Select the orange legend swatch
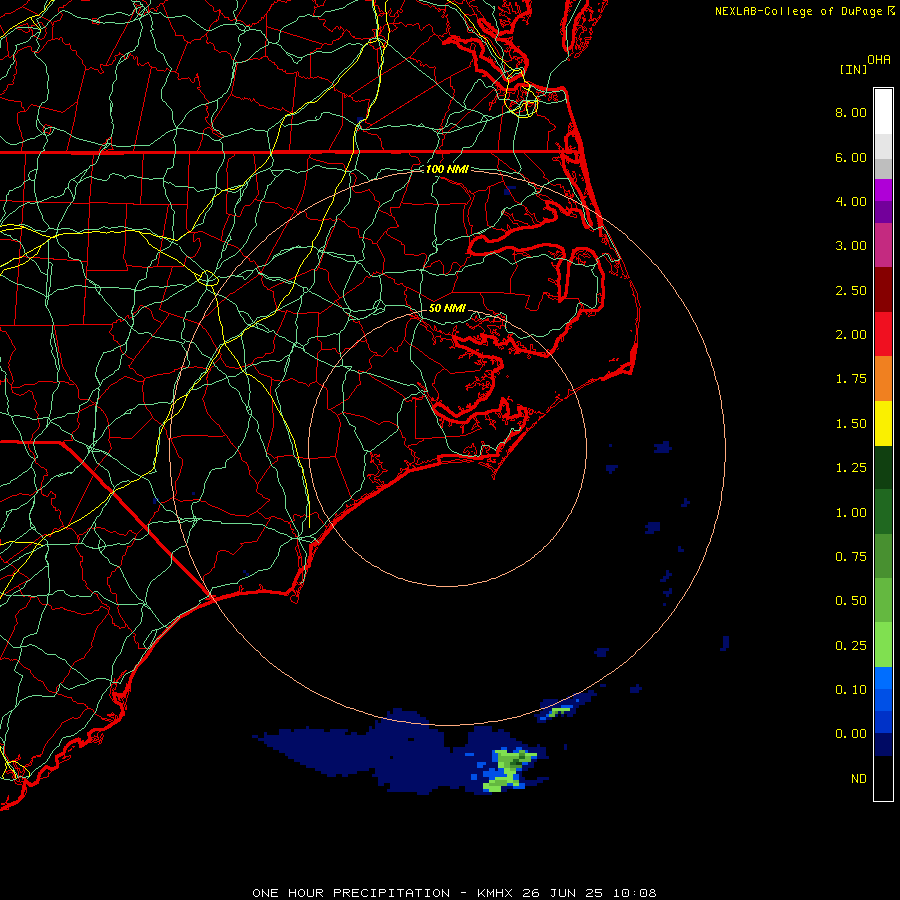This screenshot has height=900, width=900. pos(883,379)
